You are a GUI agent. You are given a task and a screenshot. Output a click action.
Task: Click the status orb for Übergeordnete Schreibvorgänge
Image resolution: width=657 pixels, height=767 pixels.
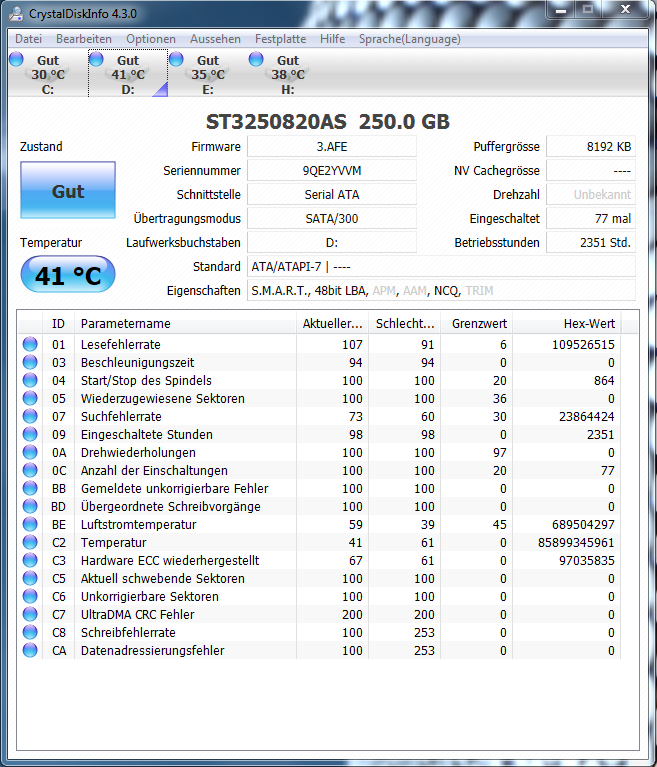(x=30, y=506)
